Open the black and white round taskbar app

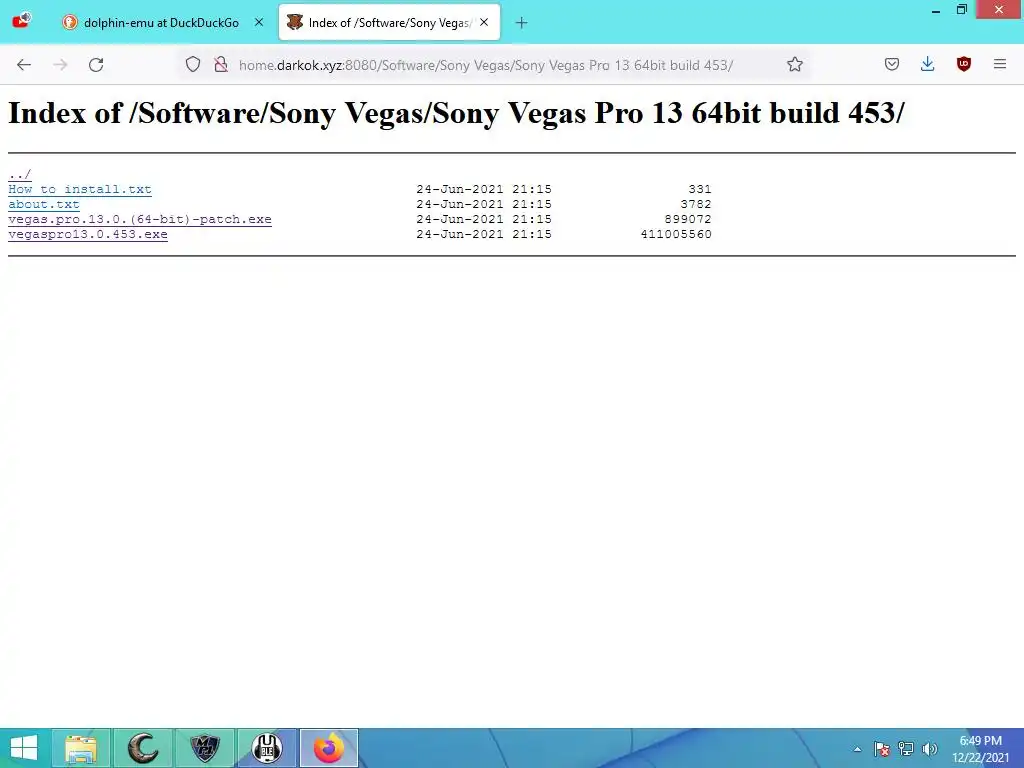pos(266,748)
